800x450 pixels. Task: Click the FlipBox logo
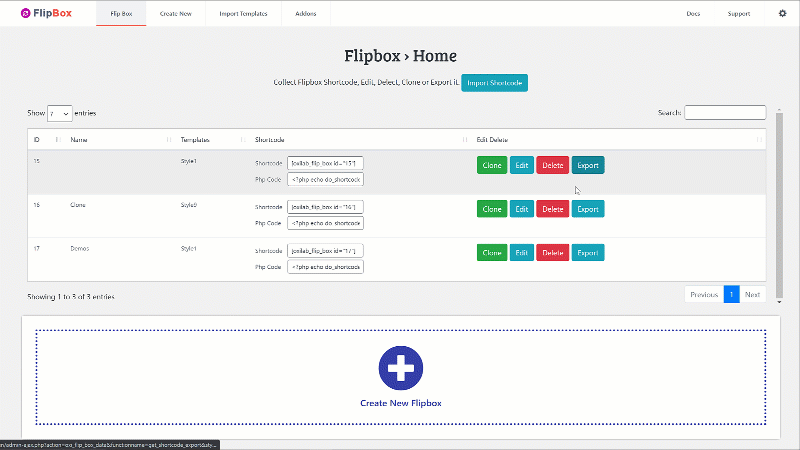click(x=46, y=13)
